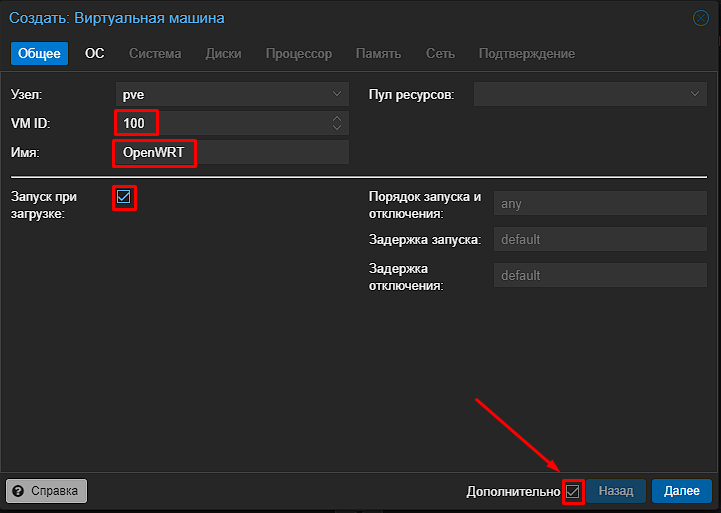The height and width of the screenshot is (513, 721).
Task: Click the Задержка запуска field
Action: coord(600,239)
